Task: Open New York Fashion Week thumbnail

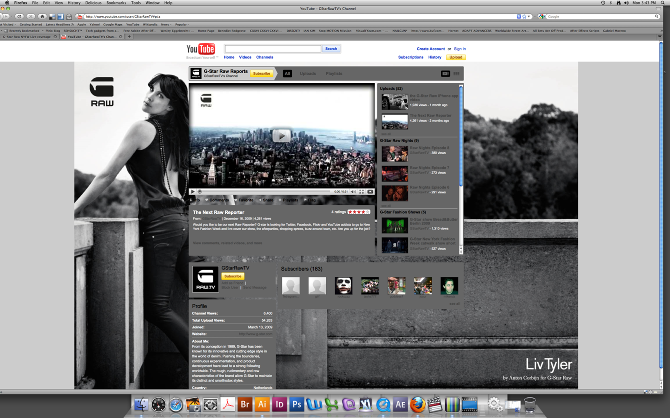Action: click(x=395, y=245)
